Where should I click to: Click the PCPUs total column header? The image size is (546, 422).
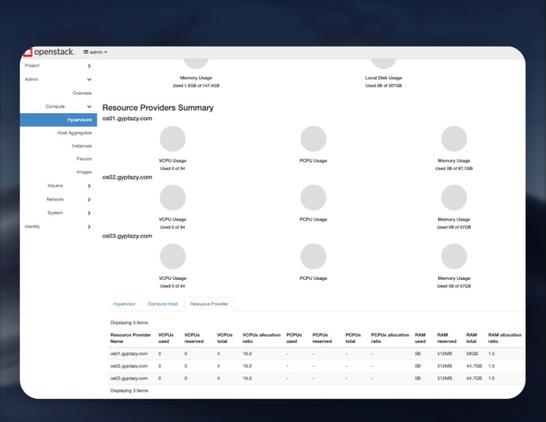tap(353, 338)
